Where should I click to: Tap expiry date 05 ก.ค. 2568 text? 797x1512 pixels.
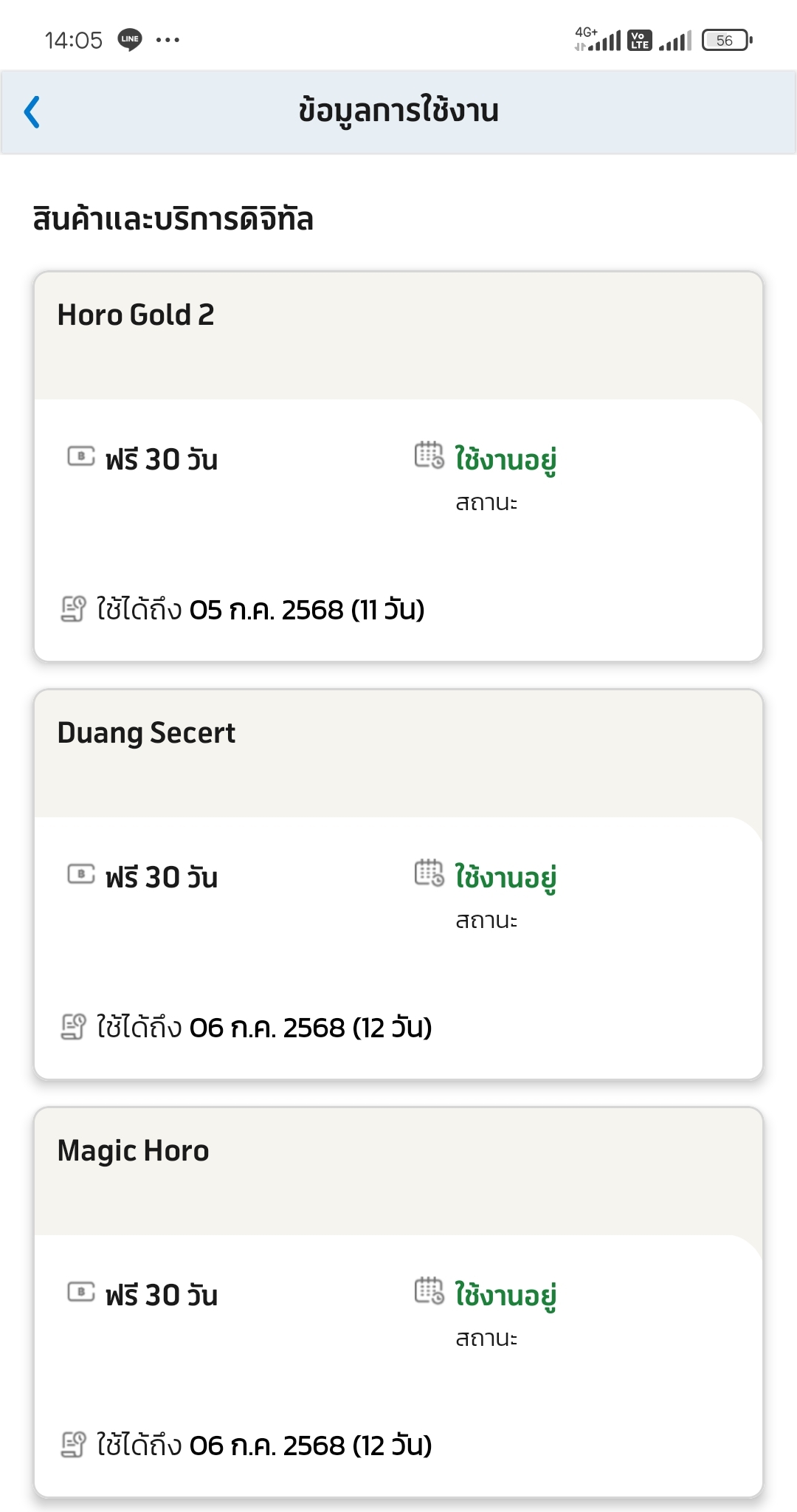[266, 610]
